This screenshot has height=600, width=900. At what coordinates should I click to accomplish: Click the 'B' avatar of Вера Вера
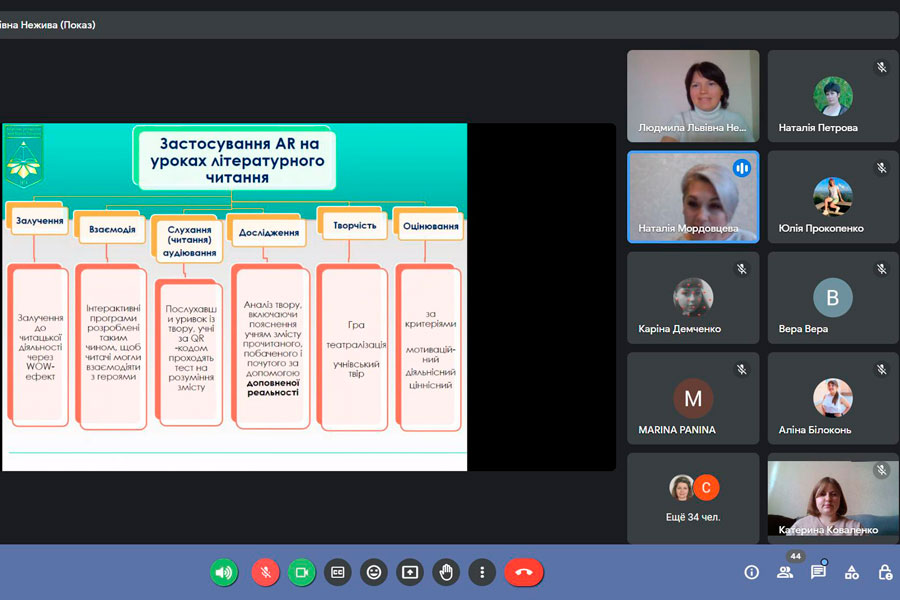coord(833,297)
